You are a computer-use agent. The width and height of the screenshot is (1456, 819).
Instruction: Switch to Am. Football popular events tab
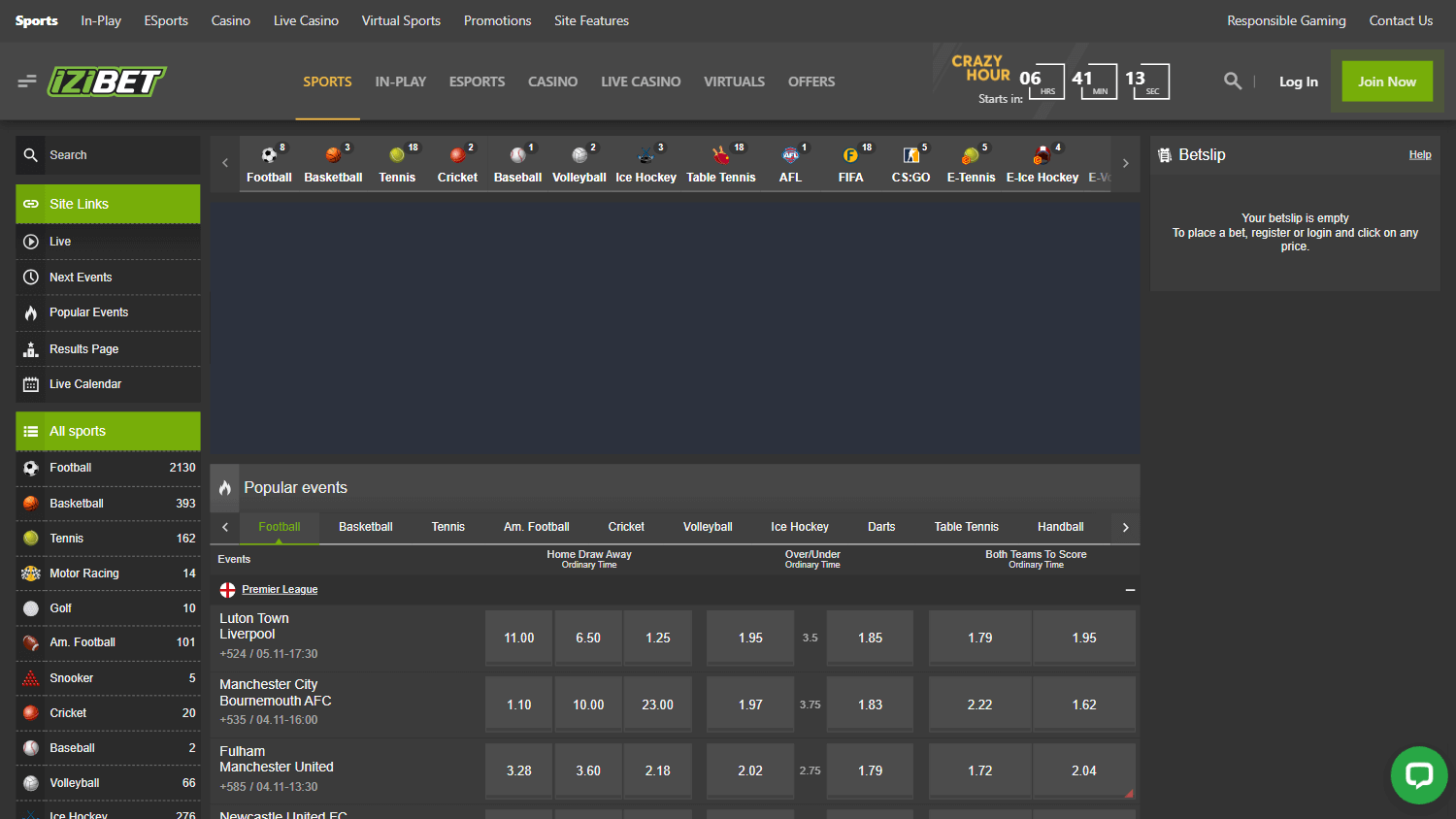[536, 527]
